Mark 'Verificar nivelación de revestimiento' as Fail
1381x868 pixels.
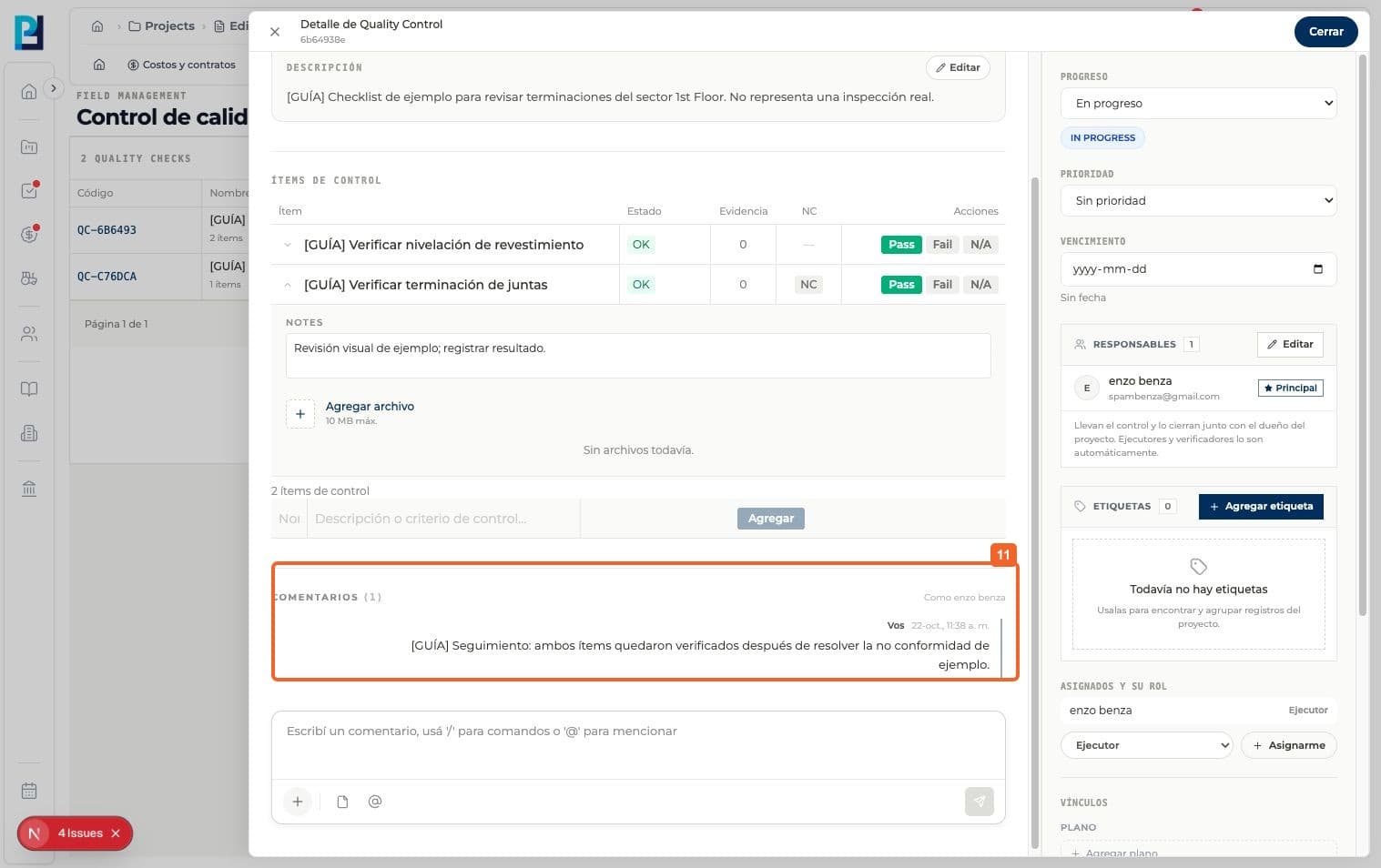pyautogui.click(x=942, y=245)
